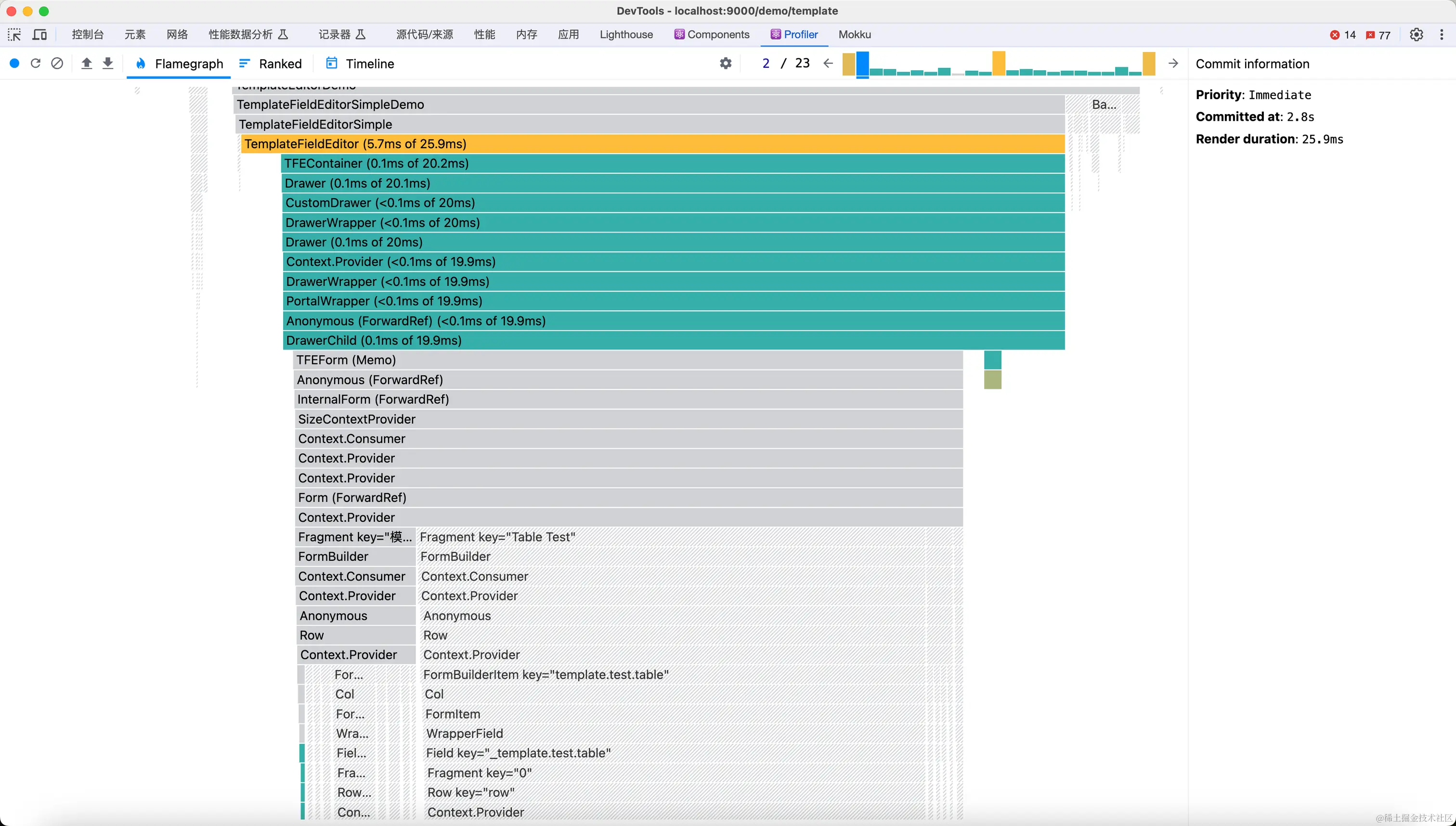Click Render duration value 25.9ms
Viewport: 1456px width, 826px height.
pos(1322,140)
